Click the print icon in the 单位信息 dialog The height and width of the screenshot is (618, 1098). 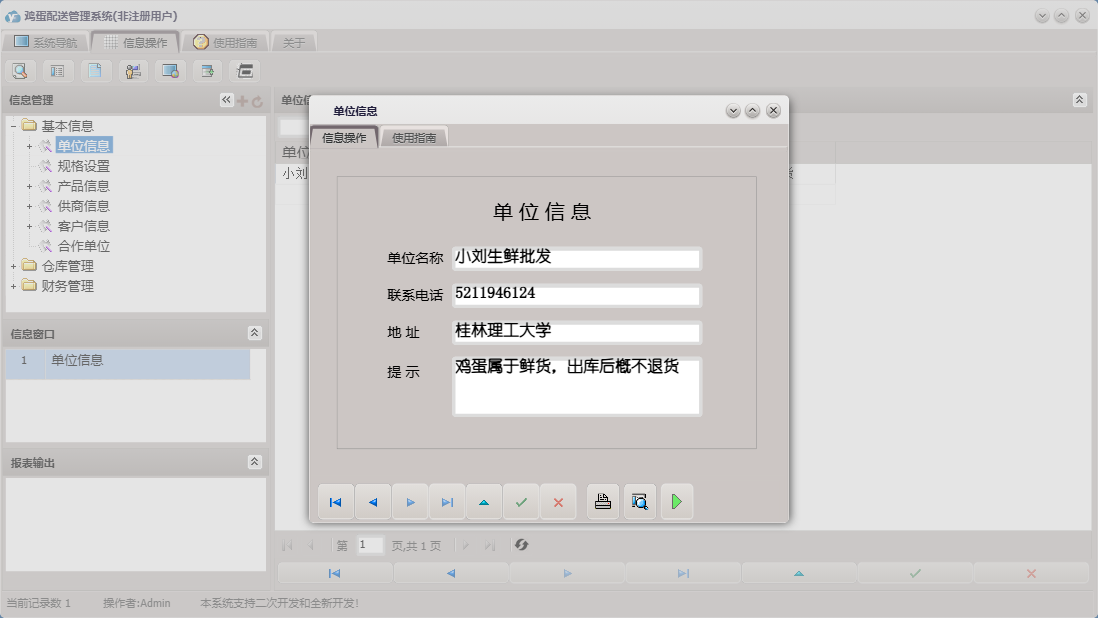click(x=602, y=501)
